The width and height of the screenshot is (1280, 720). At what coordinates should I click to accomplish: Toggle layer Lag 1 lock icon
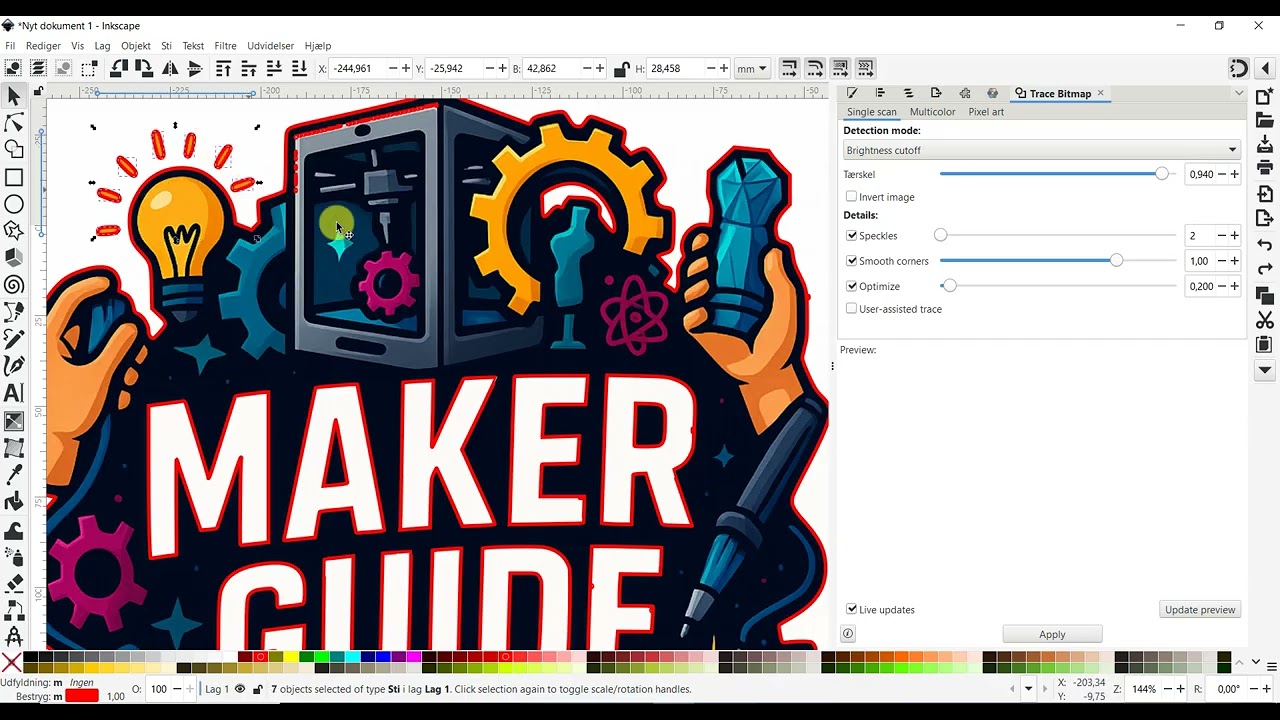258,689
